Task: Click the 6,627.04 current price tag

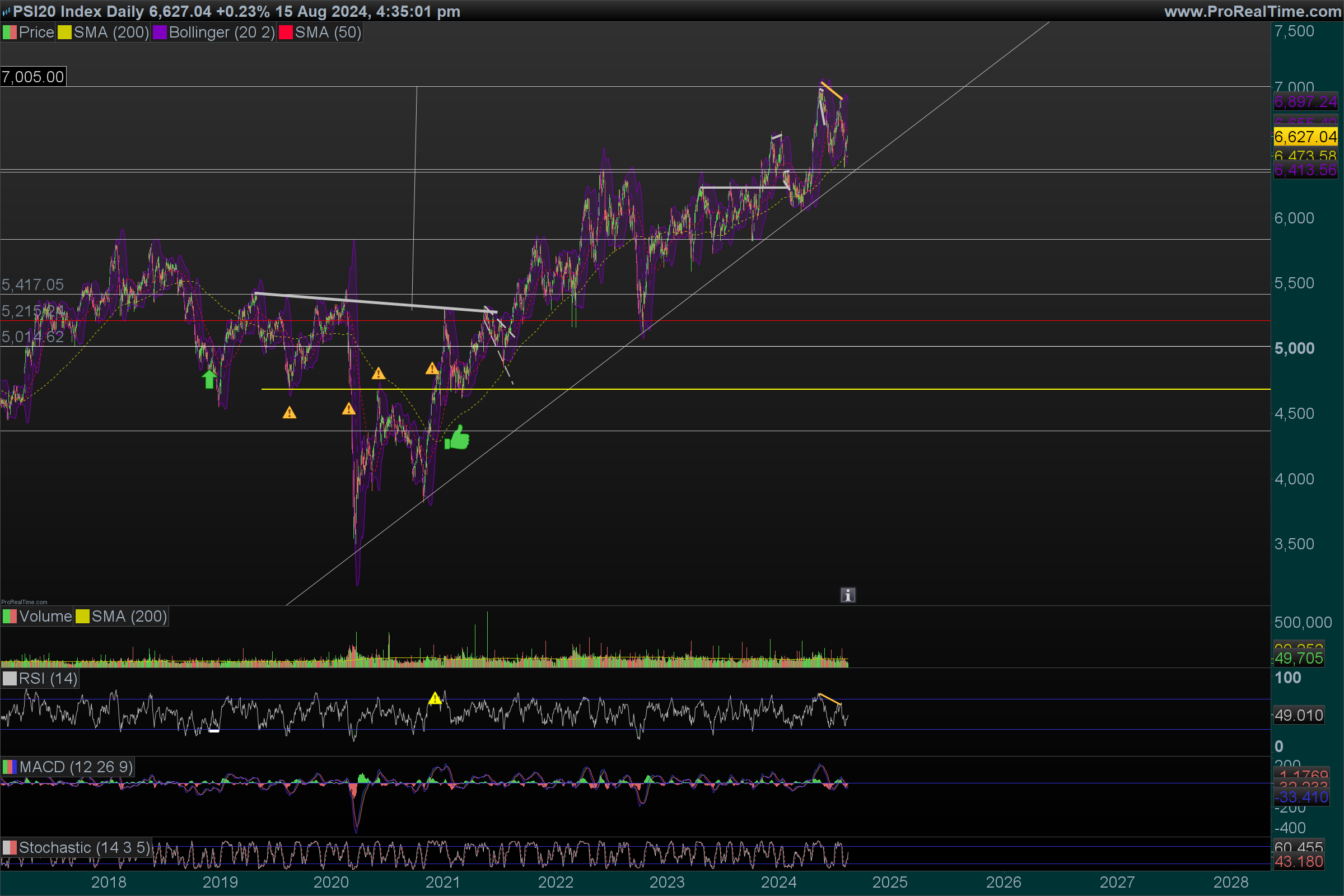Action: pos(1305,137)
